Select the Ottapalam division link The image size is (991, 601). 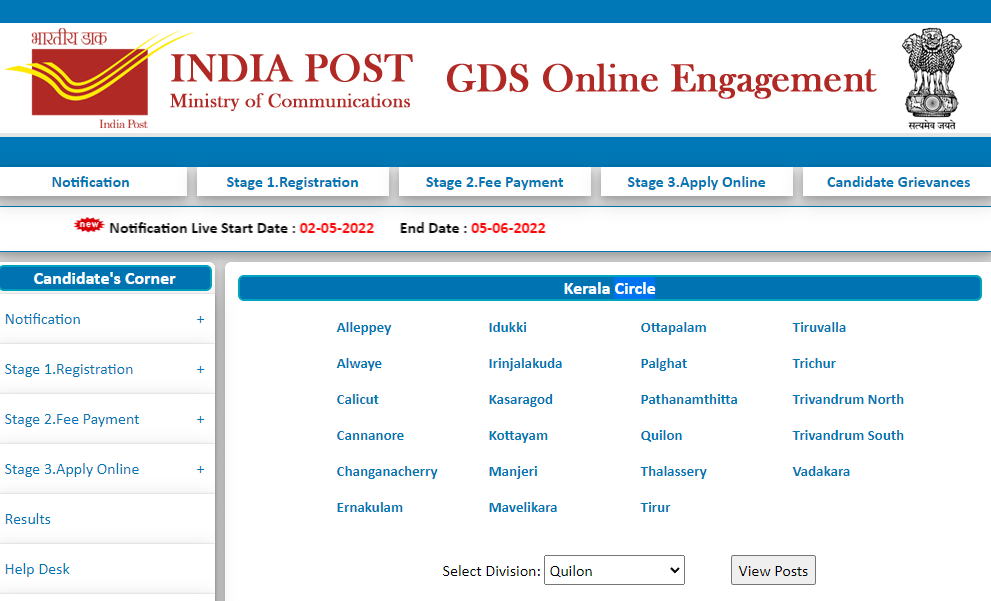tap(674, 328)
